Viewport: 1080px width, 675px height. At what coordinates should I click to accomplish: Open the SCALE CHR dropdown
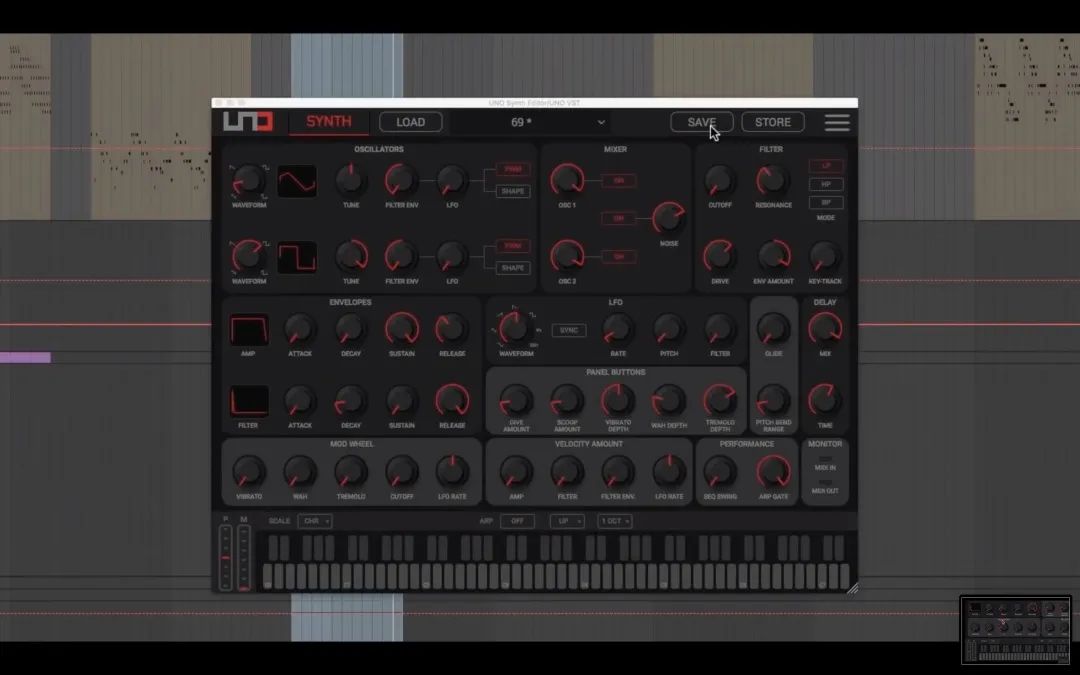[x=315, y=521]
